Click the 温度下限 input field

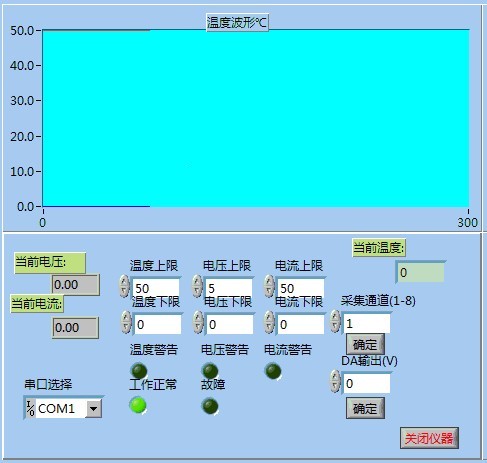point(158,324)
